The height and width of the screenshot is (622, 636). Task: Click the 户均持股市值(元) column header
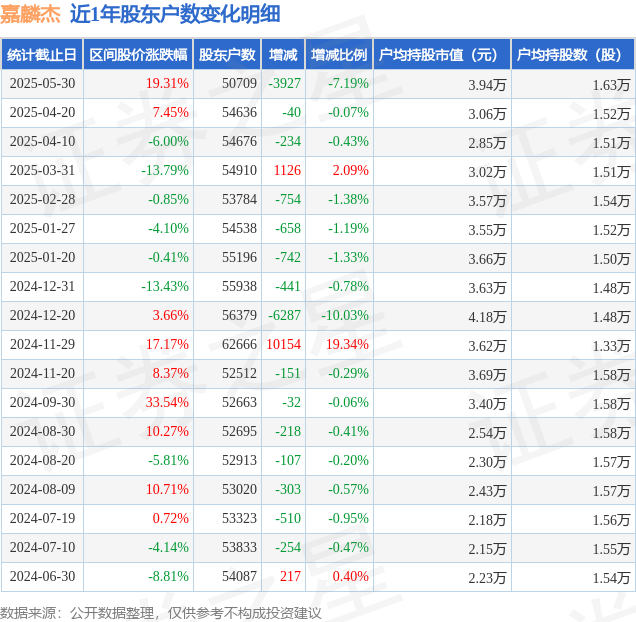[442, 54]
